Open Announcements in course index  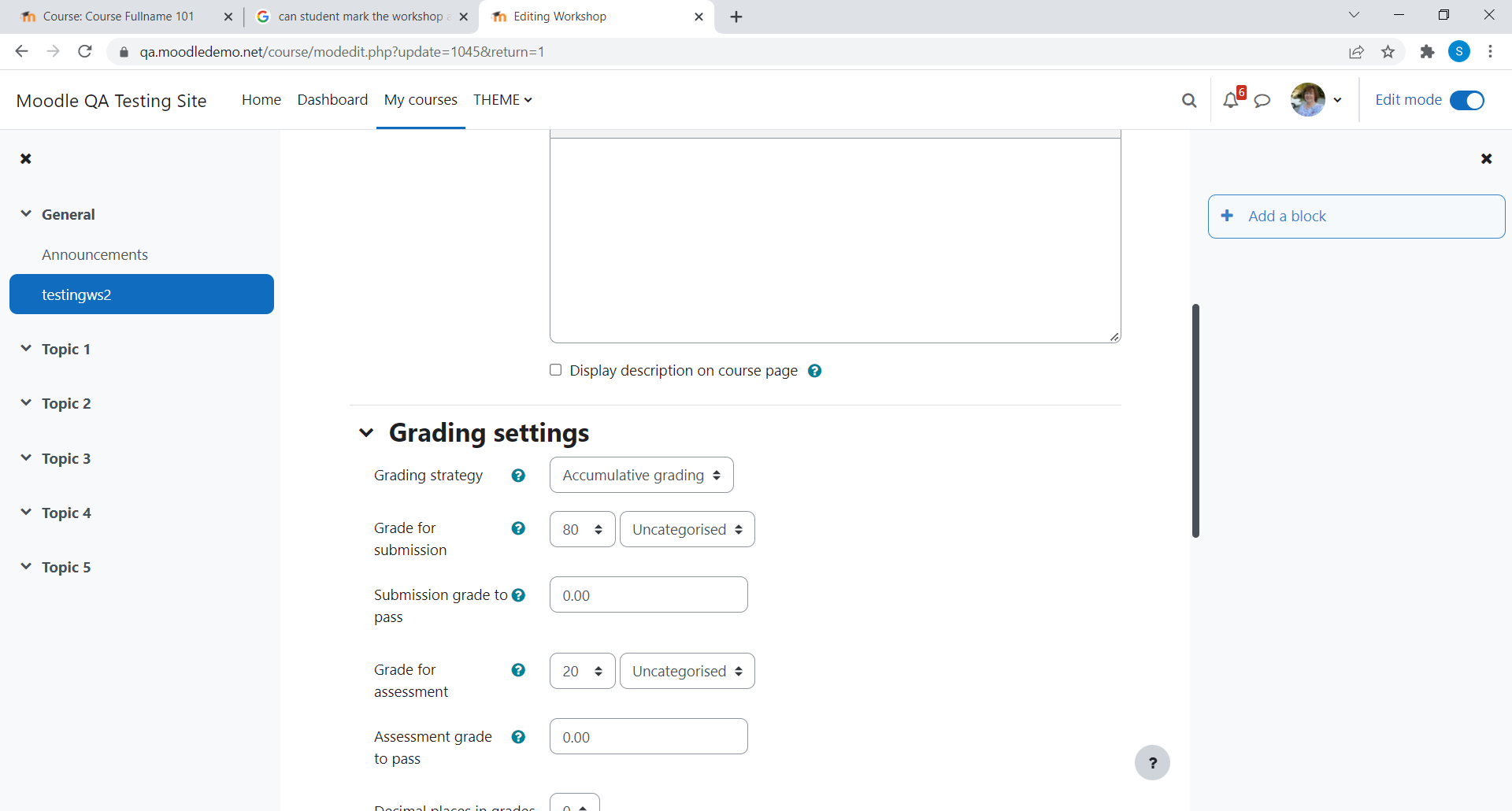point(94,254)
